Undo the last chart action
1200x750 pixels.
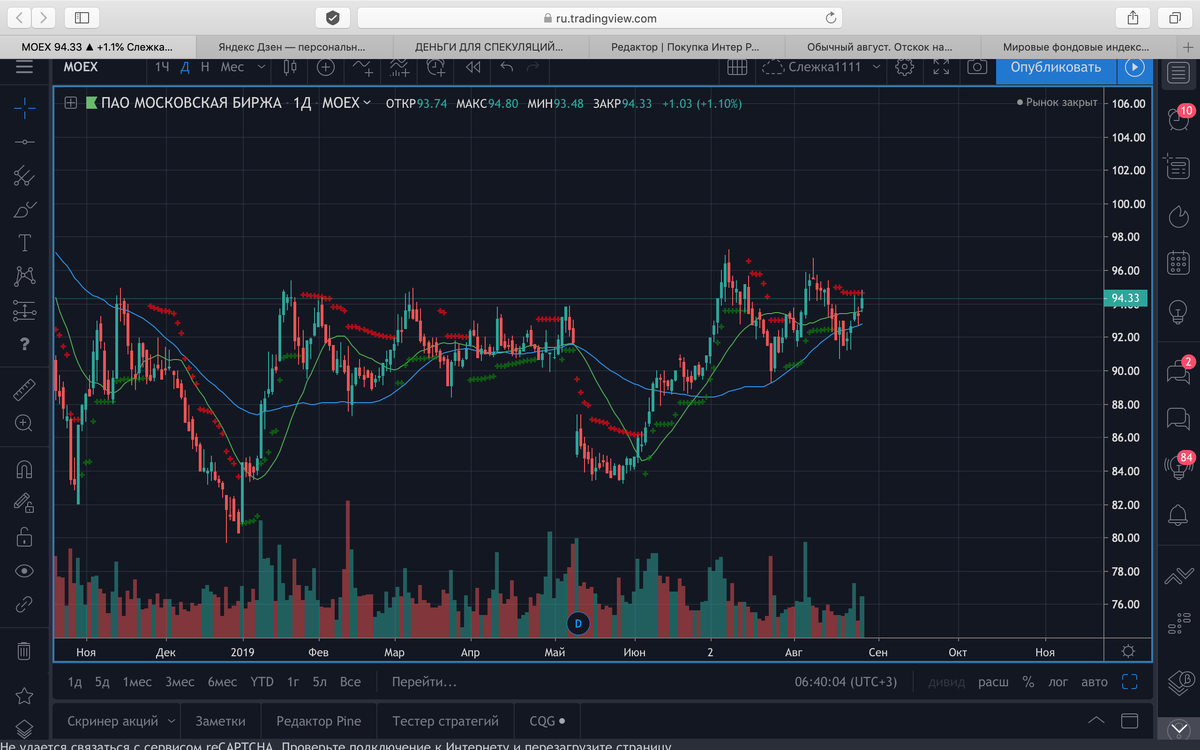coord(507,67)
